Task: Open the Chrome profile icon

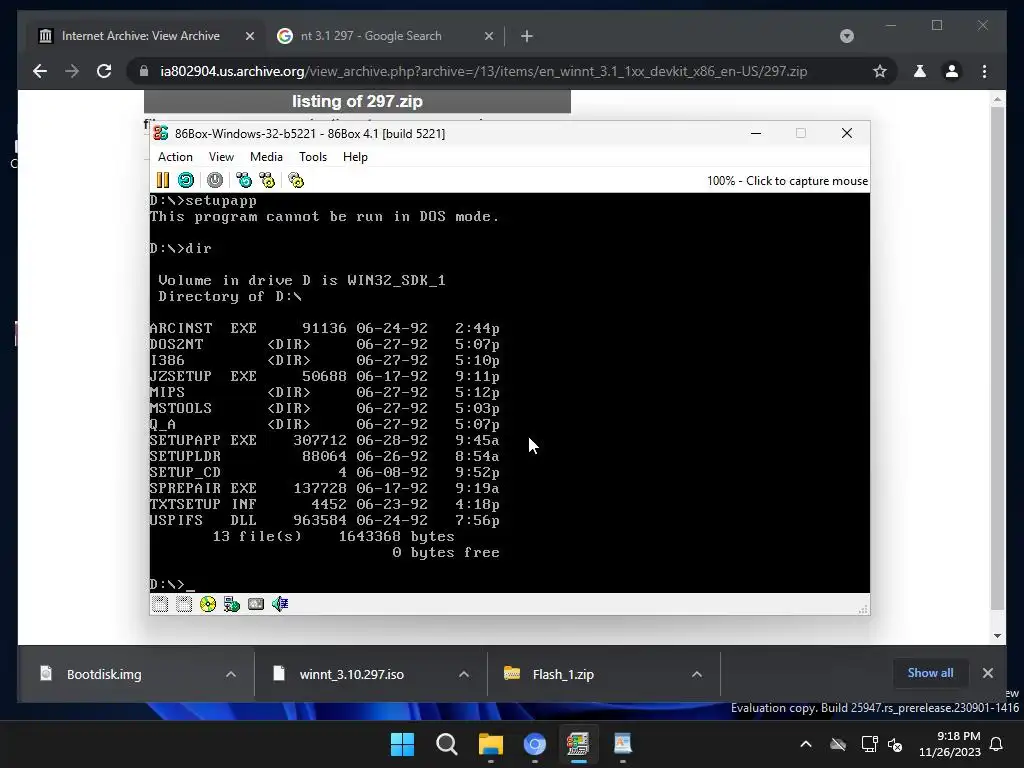Action: click(952, 71)
